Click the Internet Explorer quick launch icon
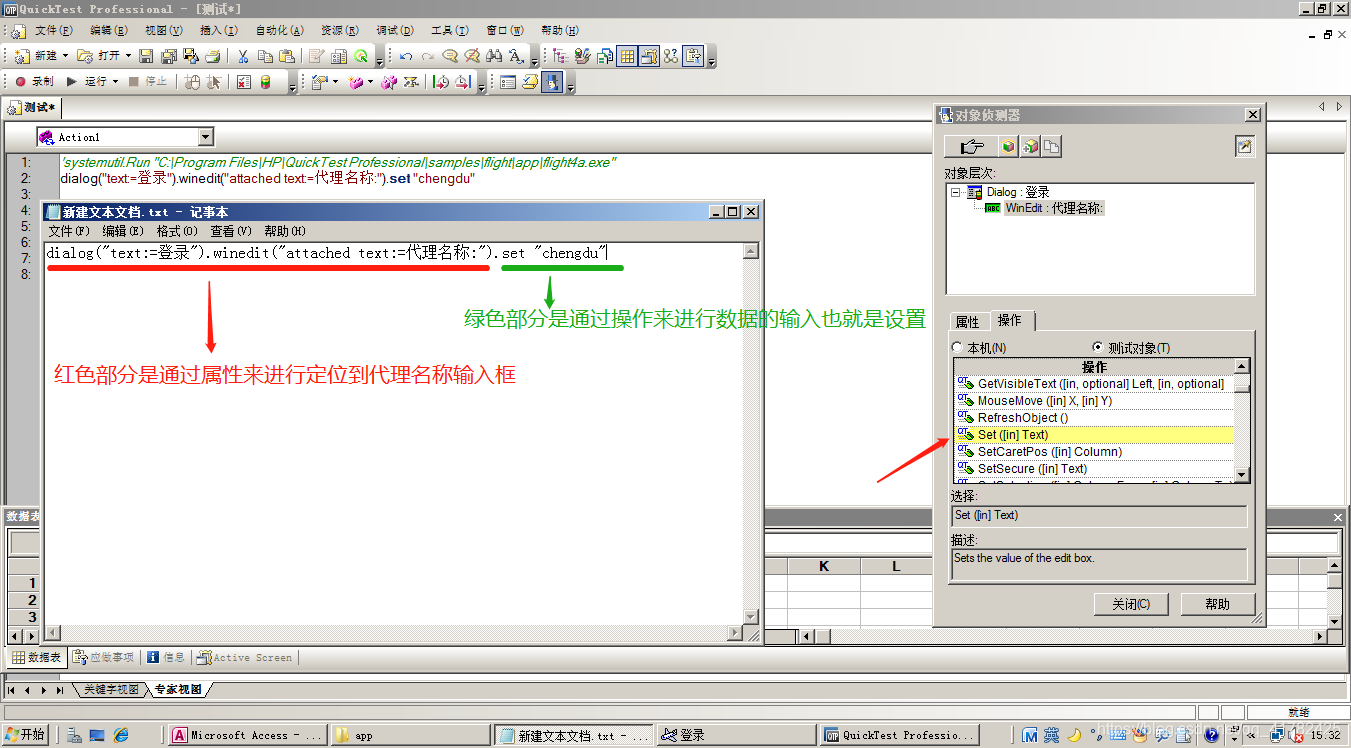Viewport: 1351px width, 748px height. [121, 735]
